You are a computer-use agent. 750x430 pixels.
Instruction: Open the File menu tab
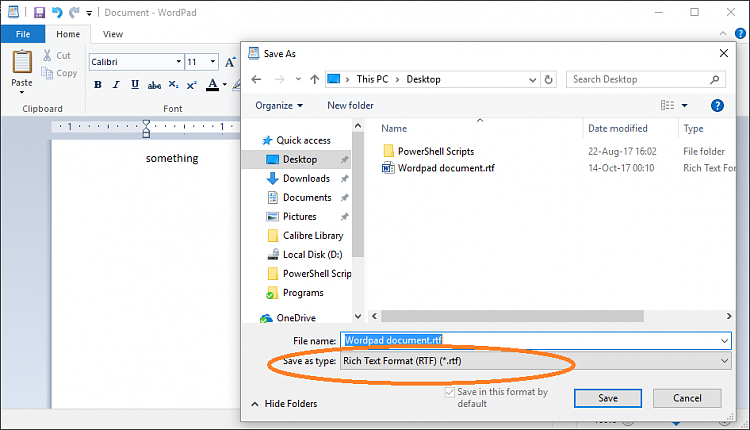tap(22, 34)
